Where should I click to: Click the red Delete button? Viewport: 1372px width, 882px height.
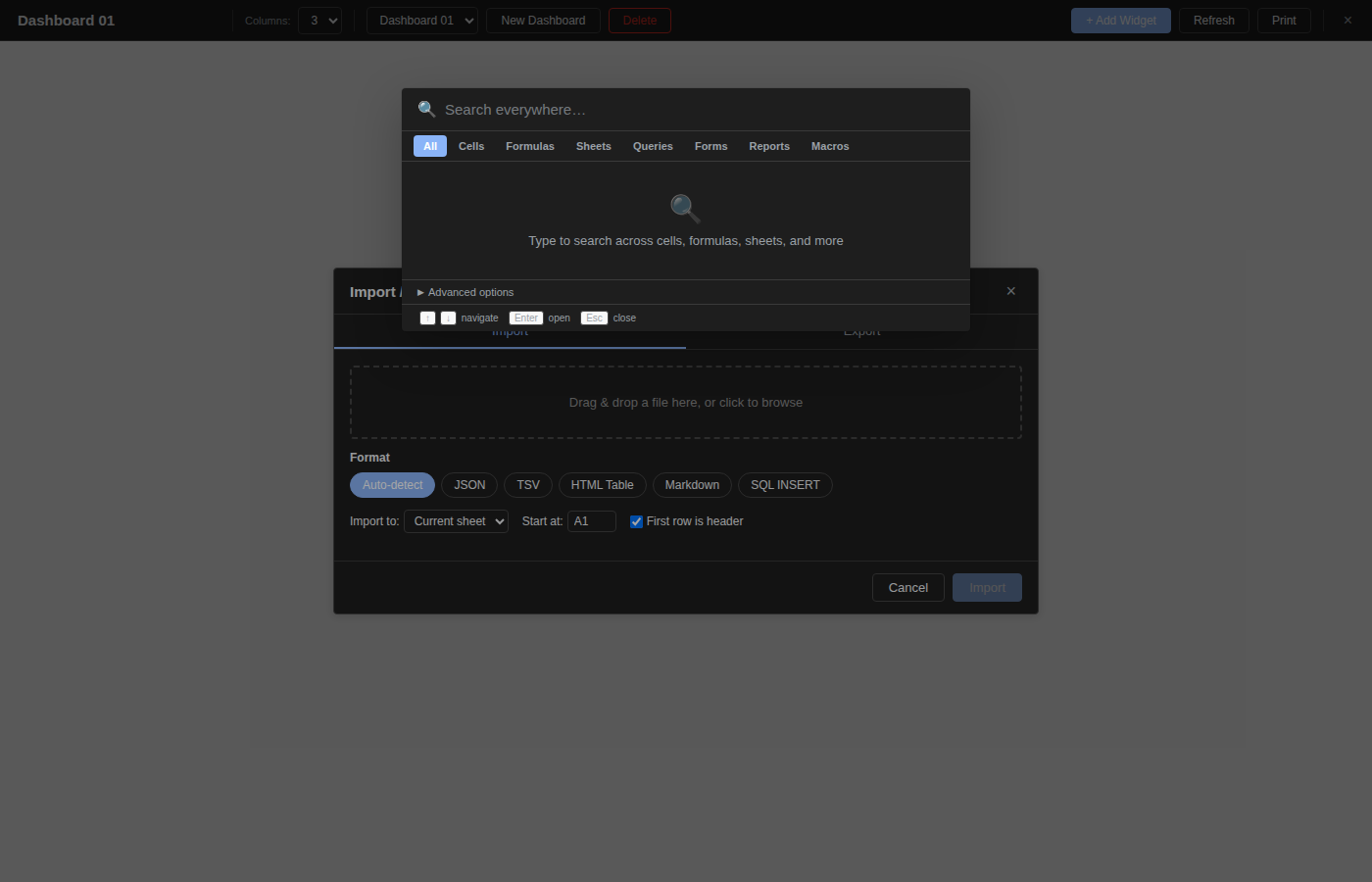click(x=640, y=21)
